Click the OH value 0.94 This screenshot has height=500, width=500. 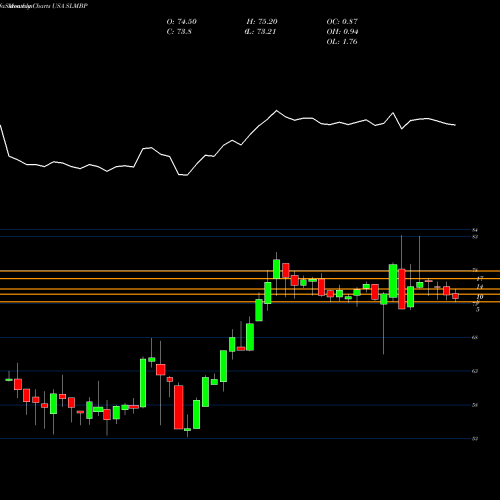coord(350,32)
